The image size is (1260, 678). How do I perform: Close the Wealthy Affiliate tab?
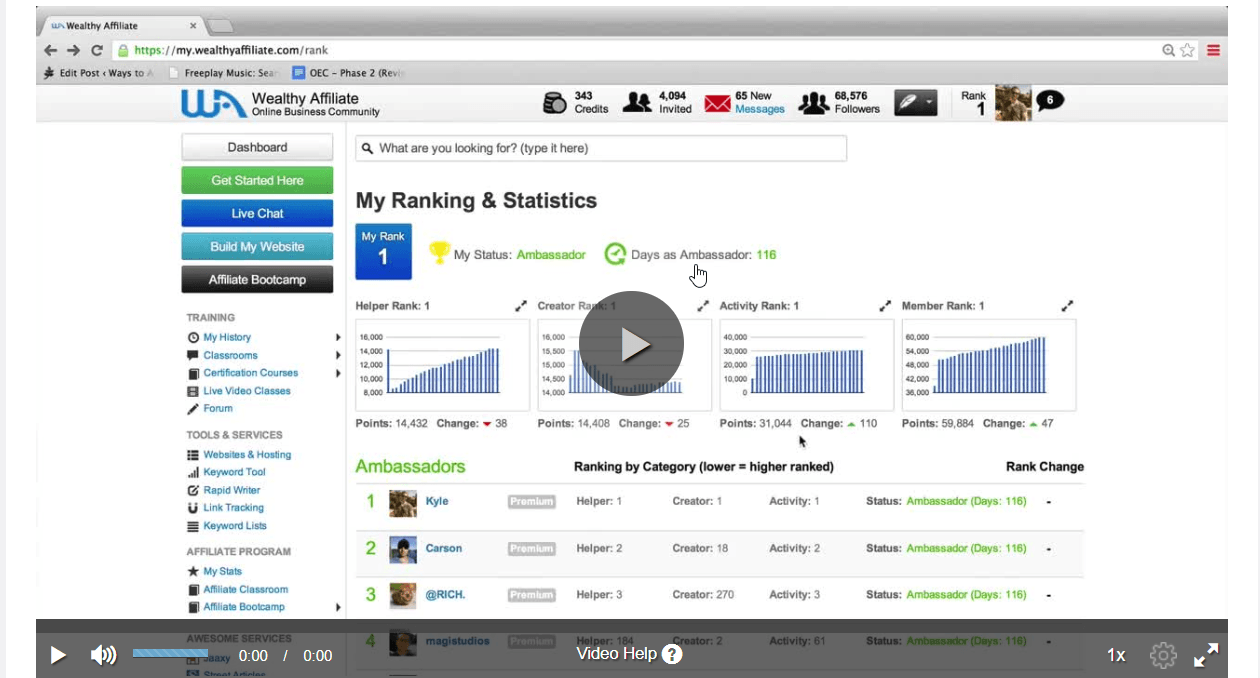click(x=193, y=26)
